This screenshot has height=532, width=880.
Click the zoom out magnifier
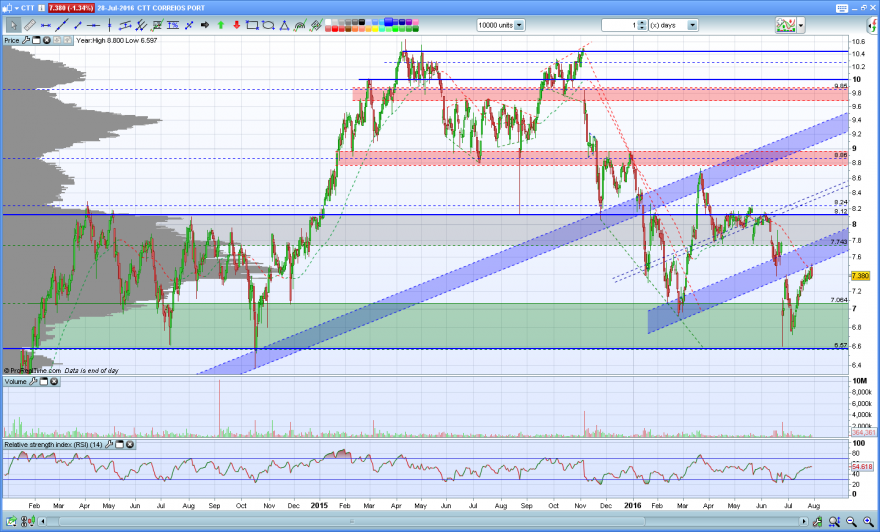pyautogui.click(x=851, y=521)
